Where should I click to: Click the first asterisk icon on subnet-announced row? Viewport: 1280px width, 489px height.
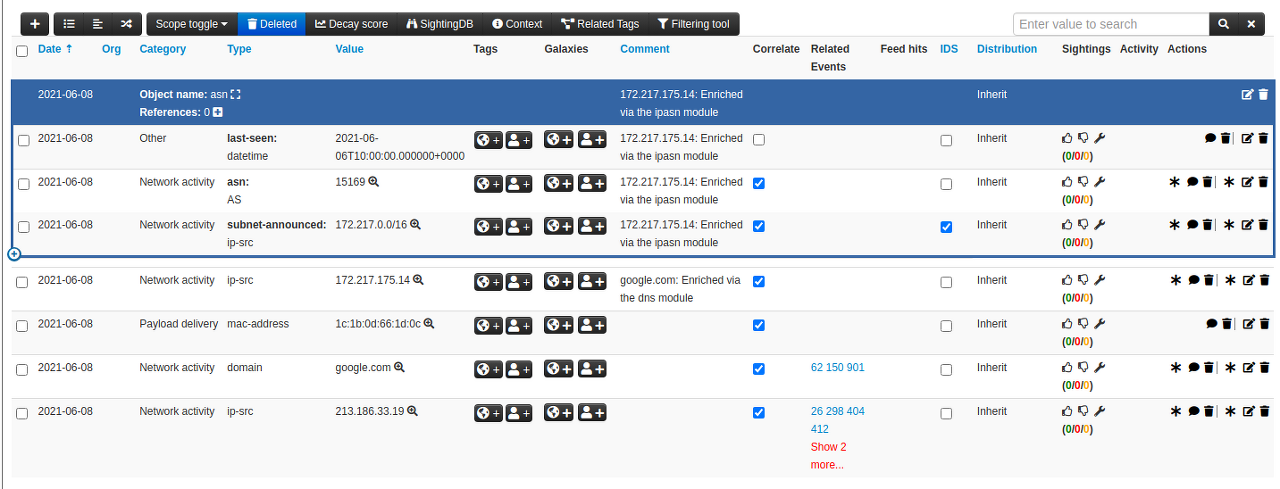pos(1175,225)
